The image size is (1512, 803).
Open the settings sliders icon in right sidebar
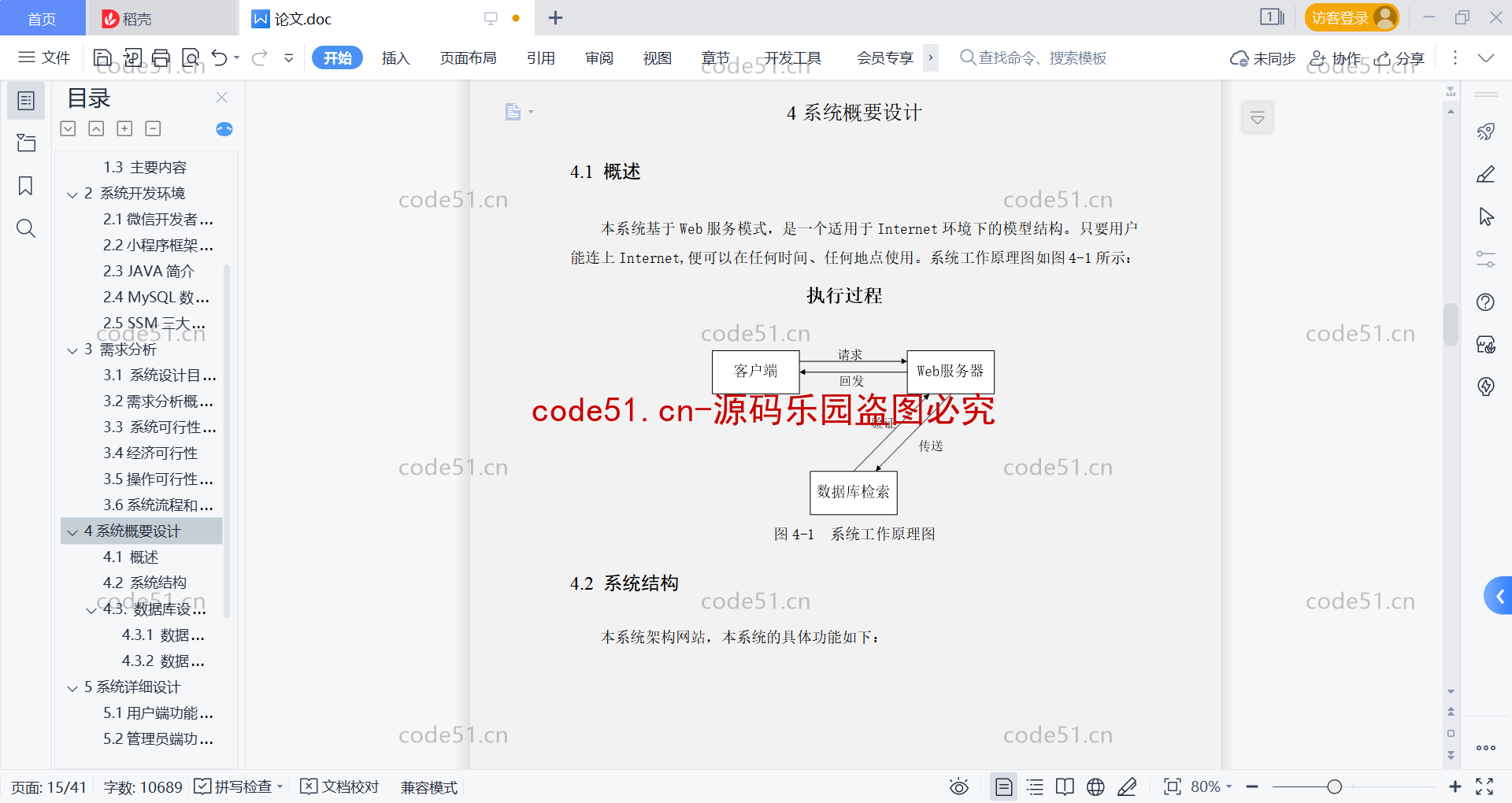(1486, 259)
